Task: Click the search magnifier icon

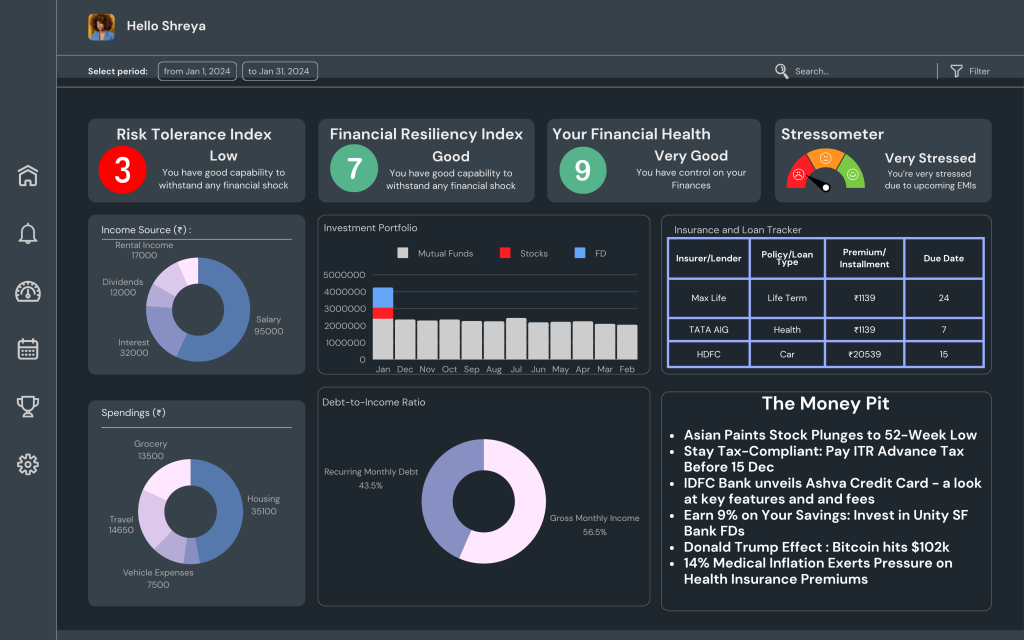Action: [x=782, y=71]
